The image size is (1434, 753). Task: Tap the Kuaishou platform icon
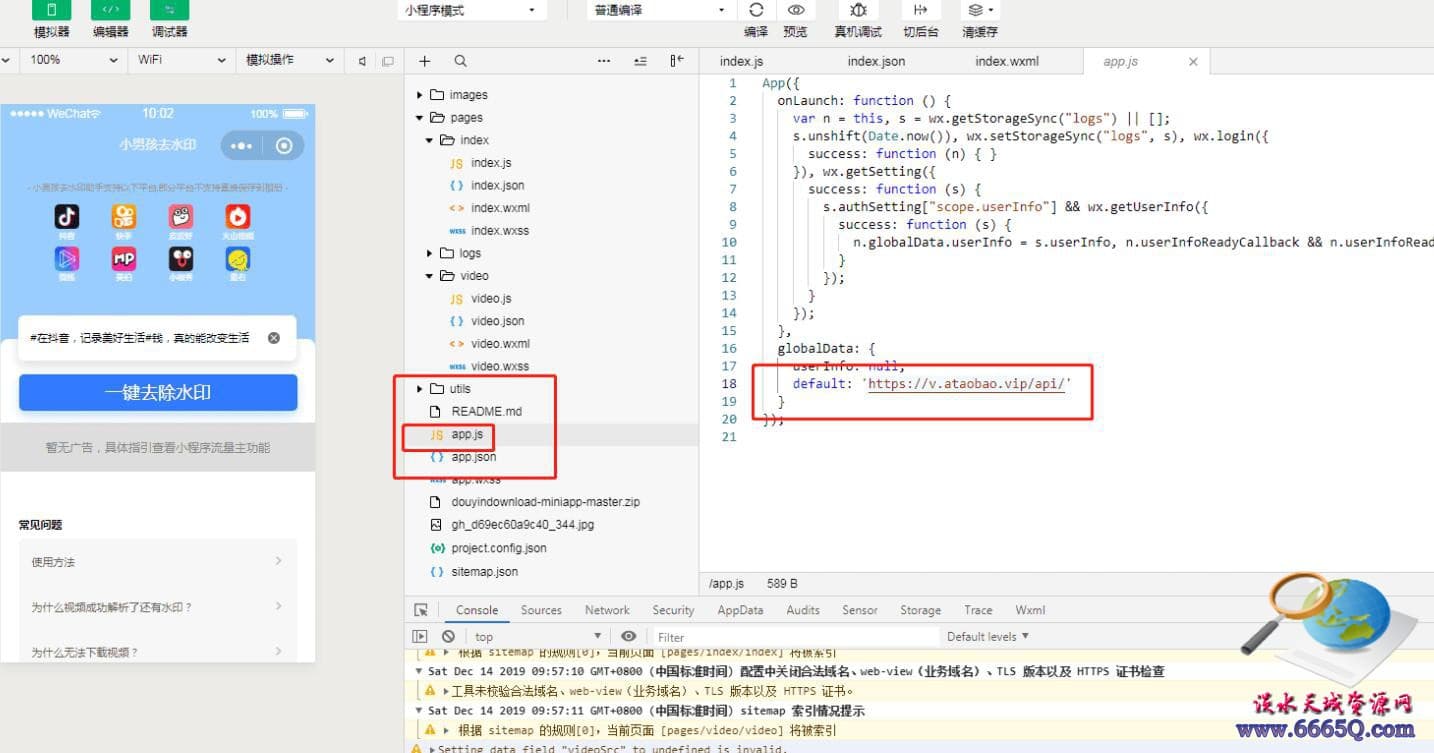click(x=124, y=216)
